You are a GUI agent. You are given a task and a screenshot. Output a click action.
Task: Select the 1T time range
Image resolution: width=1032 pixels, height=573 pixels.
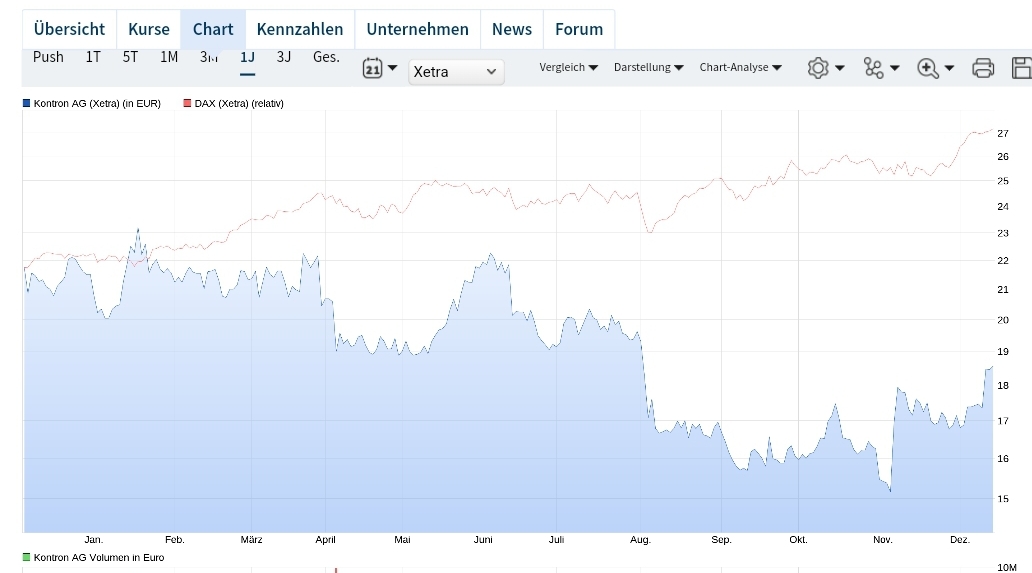click(x=93, y=57)
